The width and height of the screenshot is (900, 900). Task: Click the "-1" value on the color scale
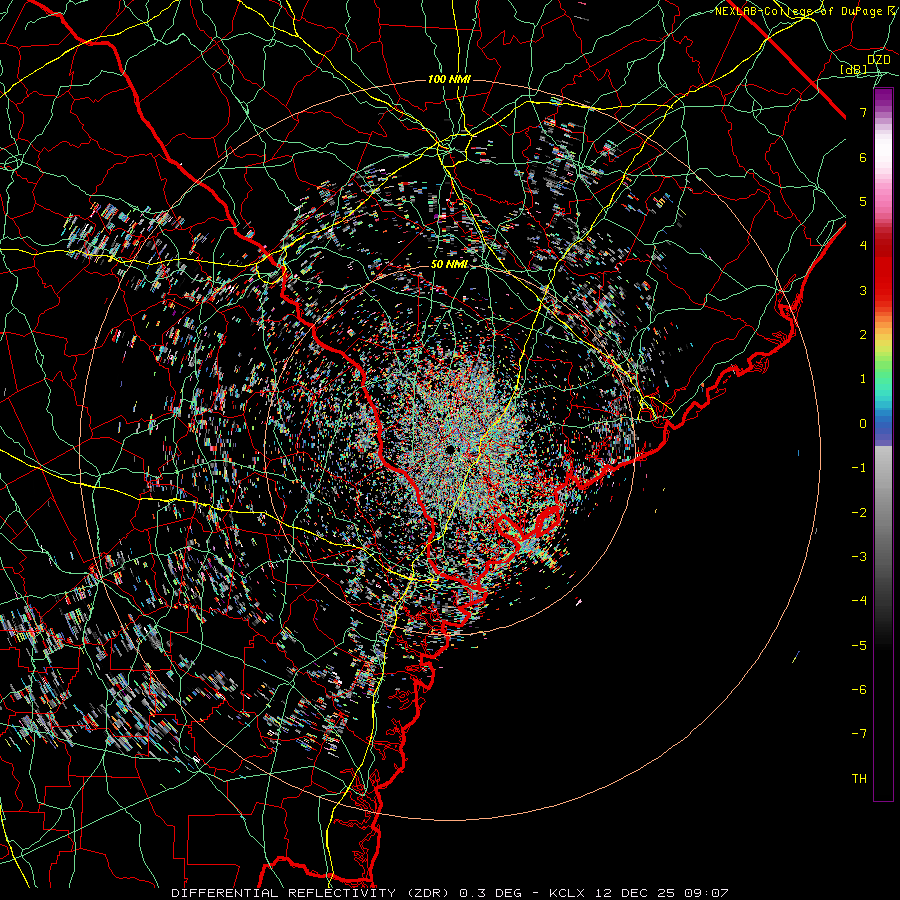(859, 468)
